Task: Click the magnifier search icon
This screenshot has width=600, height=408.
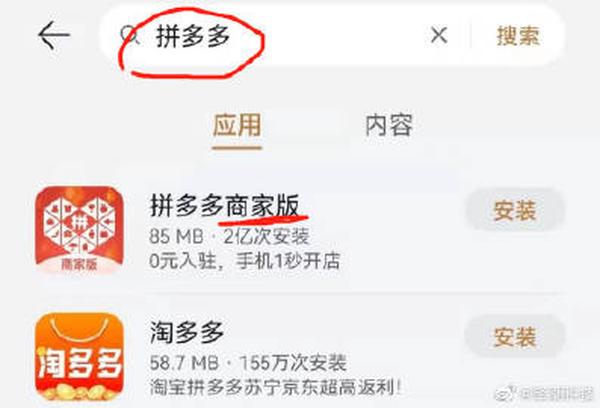Action: tap(130, 36)
